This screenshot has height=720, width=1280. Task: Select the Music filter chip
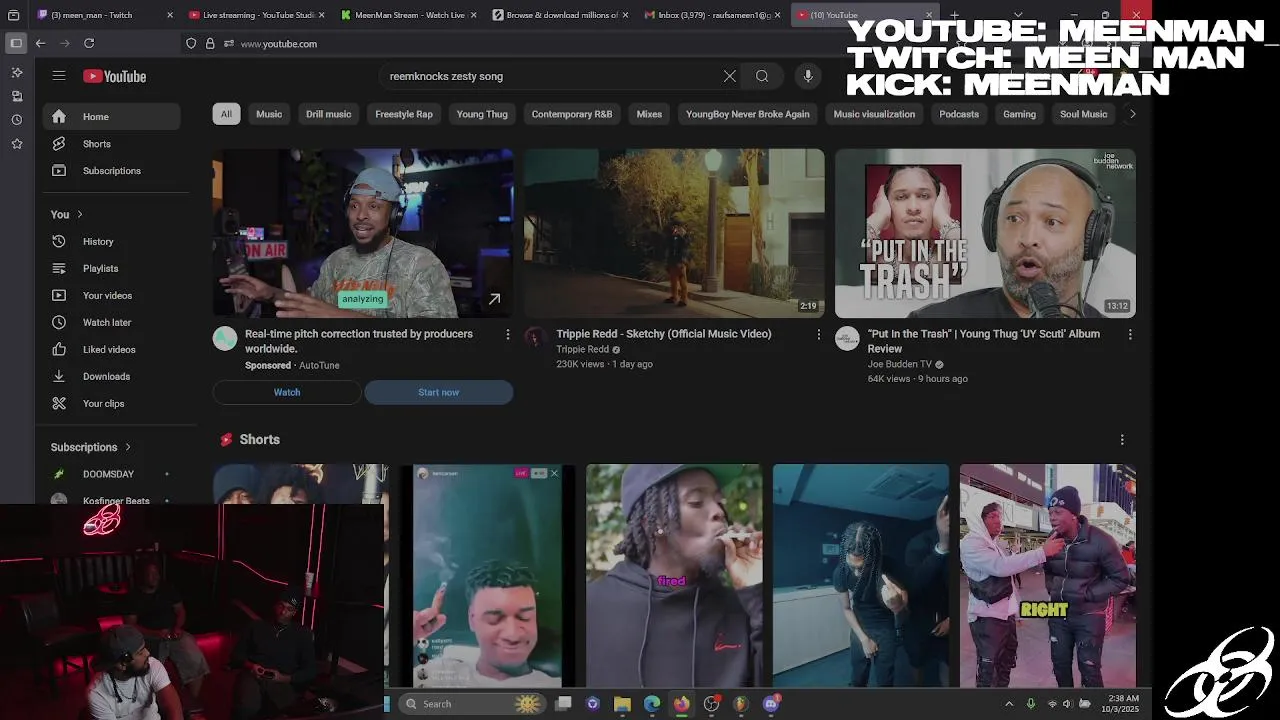coord(269,114)
